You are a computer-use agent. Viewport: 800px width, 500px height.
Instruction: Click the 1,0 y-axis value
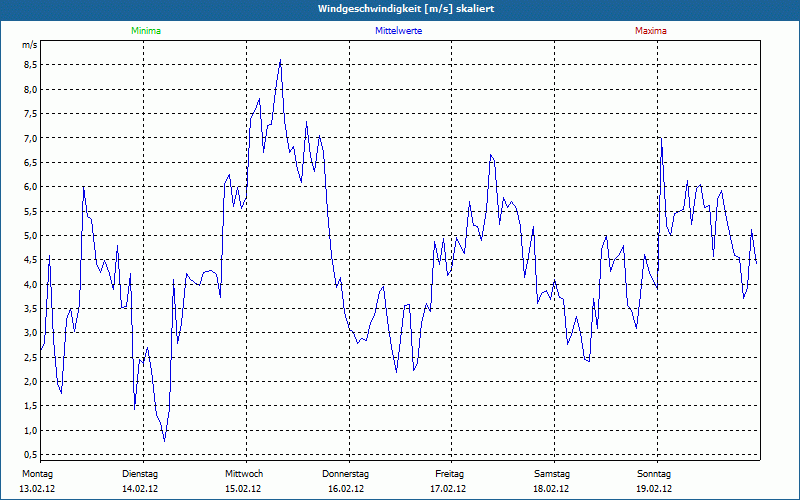click(30, 430)
